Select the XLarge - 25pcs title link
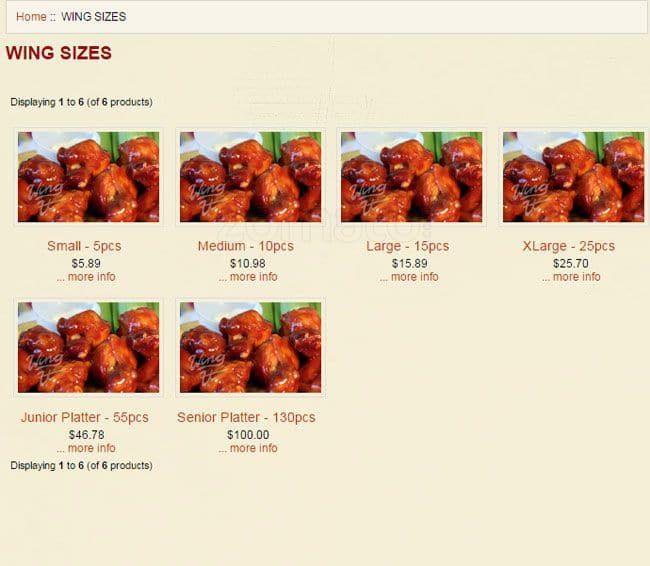Screen dimensions: 650x566 (569, 246)
